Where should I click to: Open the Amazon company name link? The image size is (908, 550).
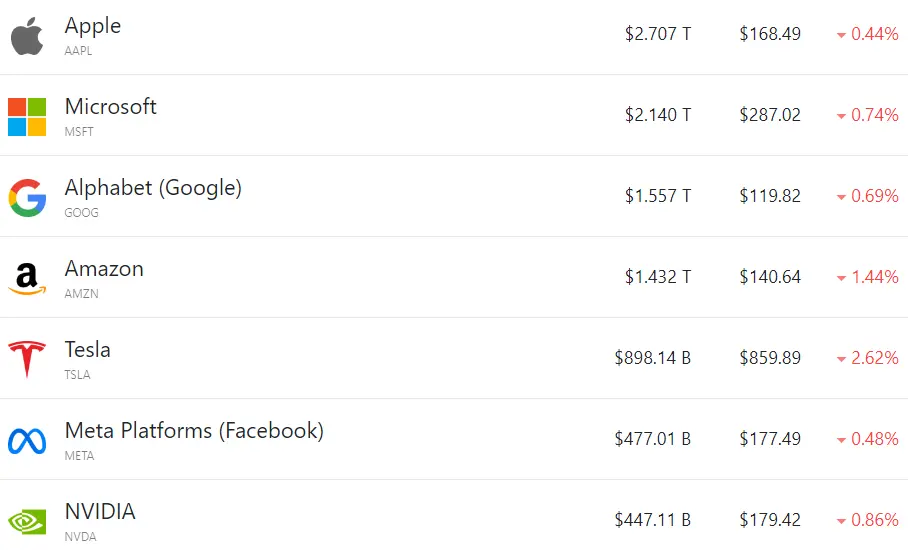104,269
